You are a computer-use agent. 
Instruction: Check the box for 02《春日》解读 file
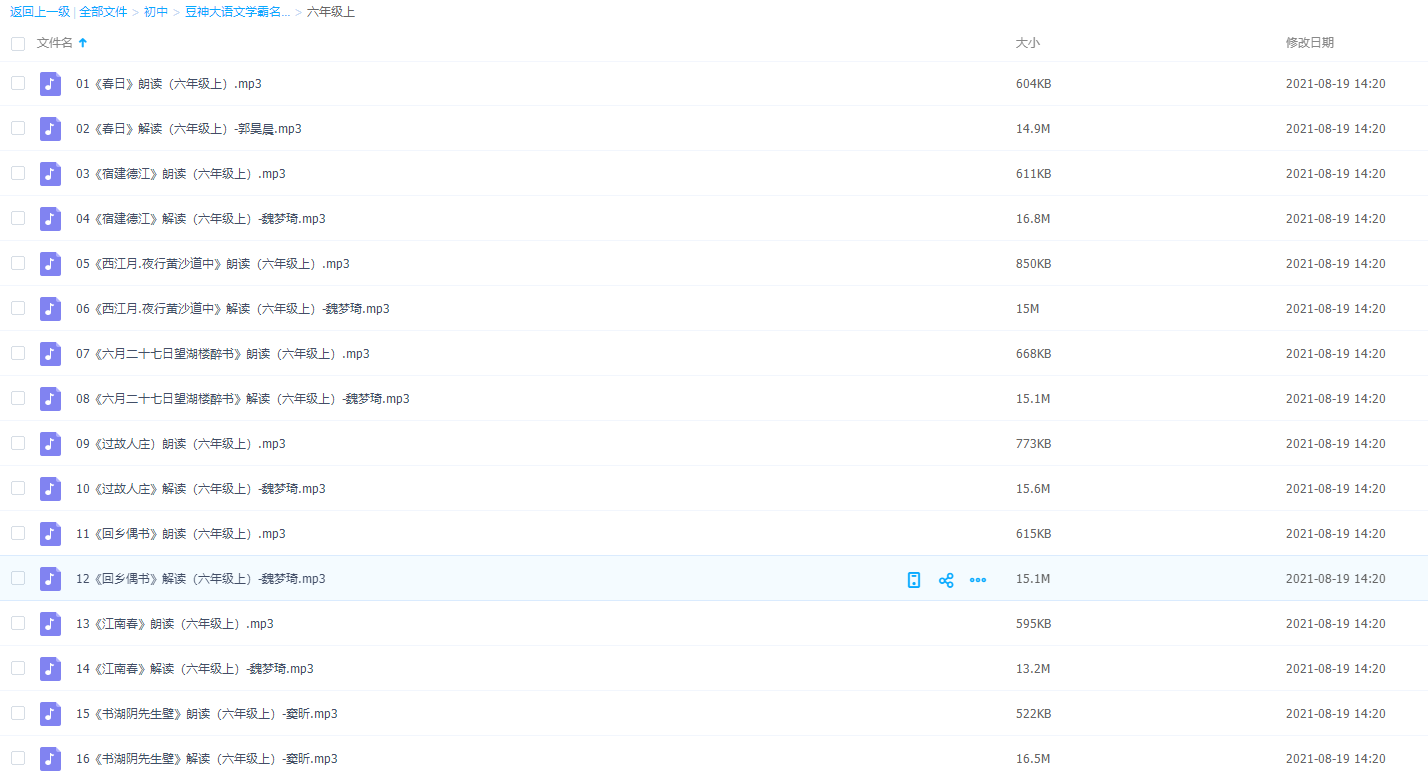[x=18, y=128]
